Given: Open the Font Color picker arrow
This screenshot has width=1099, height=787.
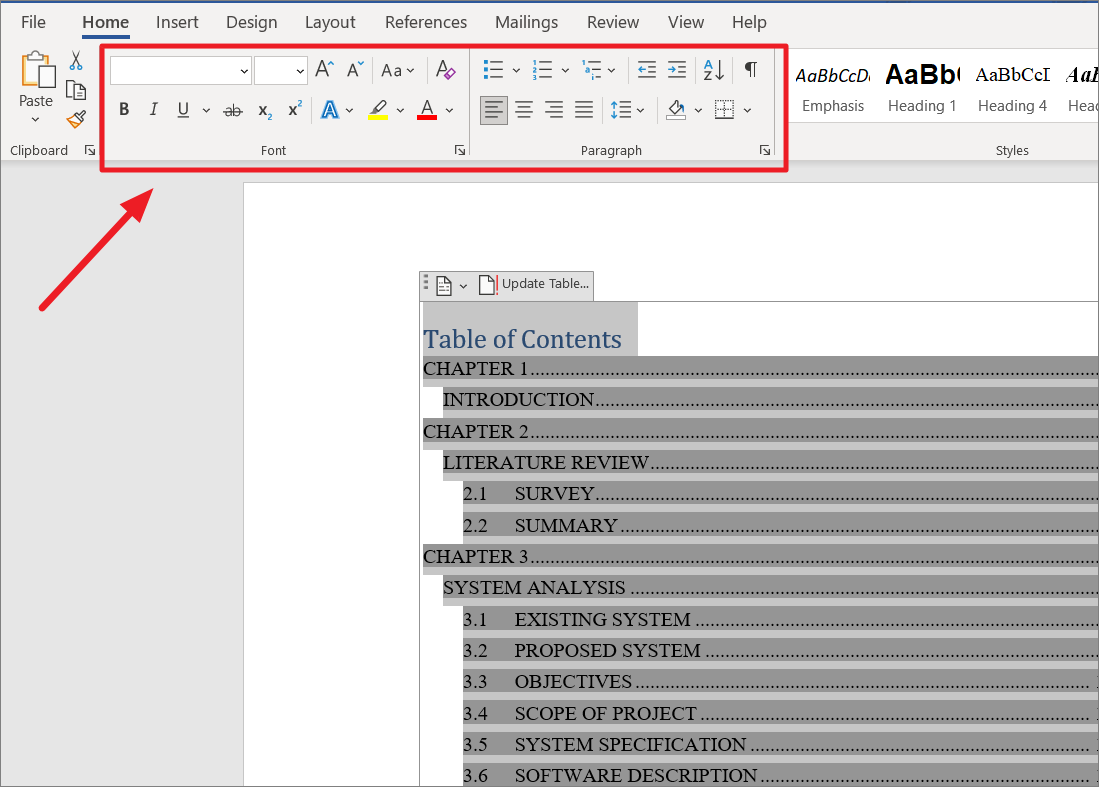Looking at the screenshot, I should pos(448,110).
